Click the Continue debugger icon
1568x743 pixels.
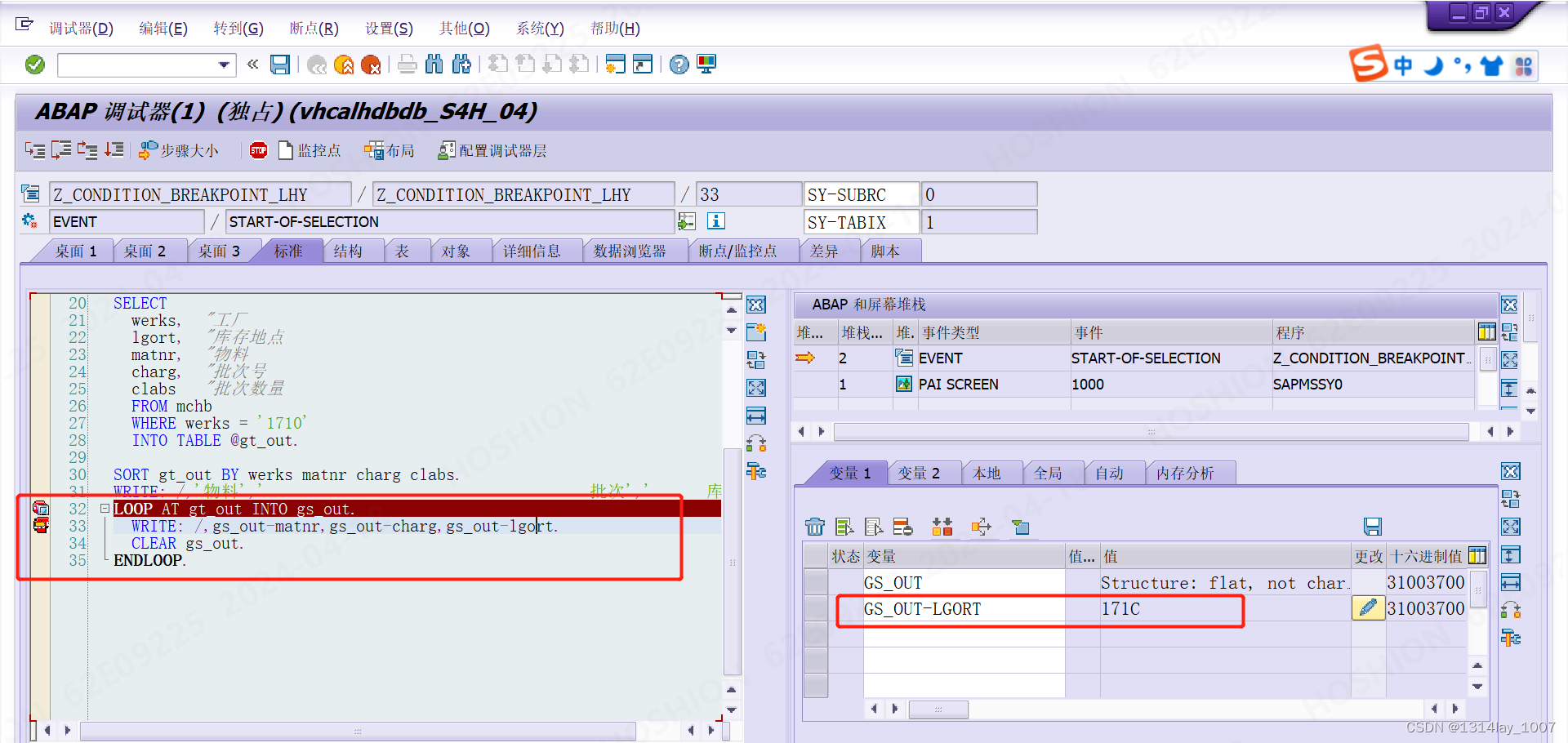coord(114,150)
